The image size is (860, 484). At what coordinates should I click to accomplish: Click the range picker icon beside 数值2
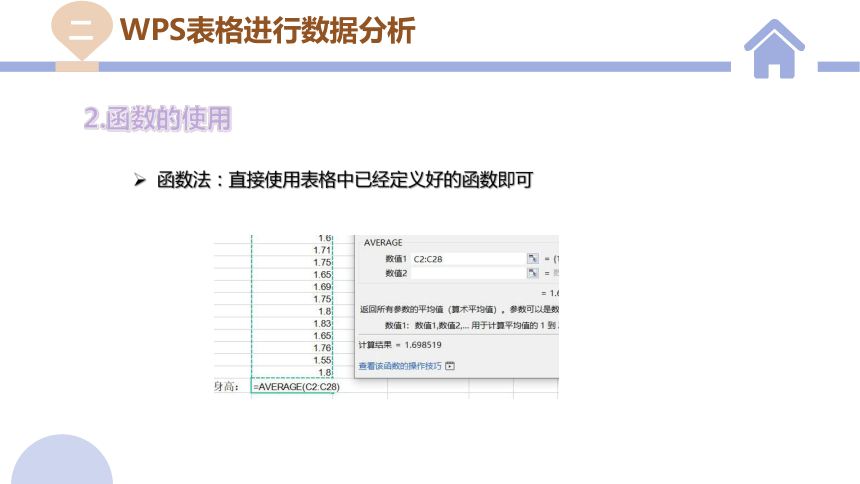tap(532, 273)
